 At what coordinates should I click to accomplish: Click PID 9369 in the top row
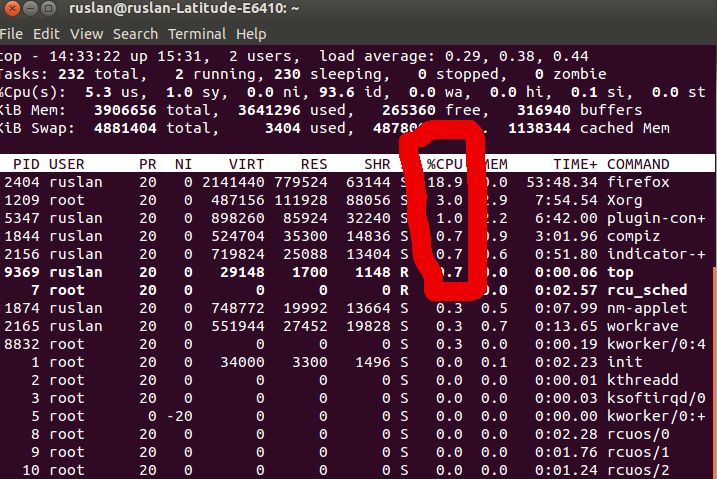[x=22, y=272]
